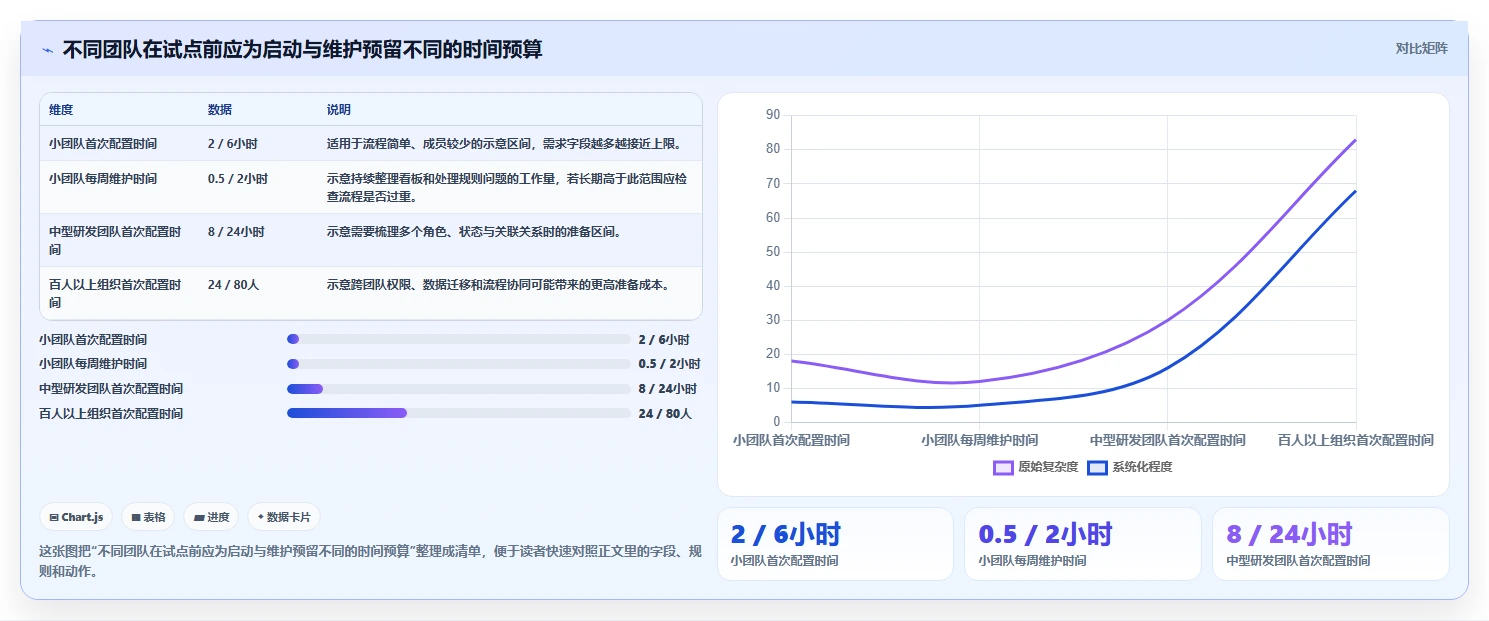This screenshot has width=1489, height=621.
Task: Click the purple 原始复杂度 legend color box
Action: [x=1003, y=467]
